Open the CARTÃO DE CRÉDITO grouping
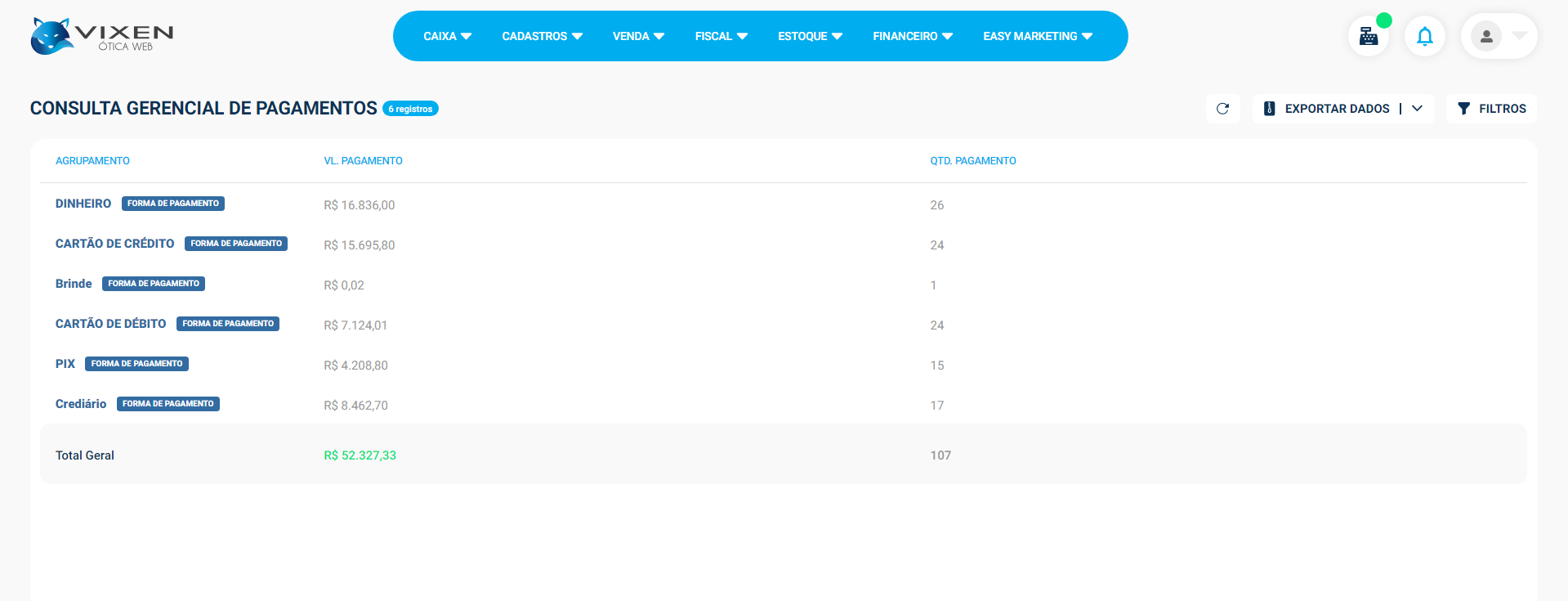This screenshot has width=1568, height=601. tap(114, 244)
